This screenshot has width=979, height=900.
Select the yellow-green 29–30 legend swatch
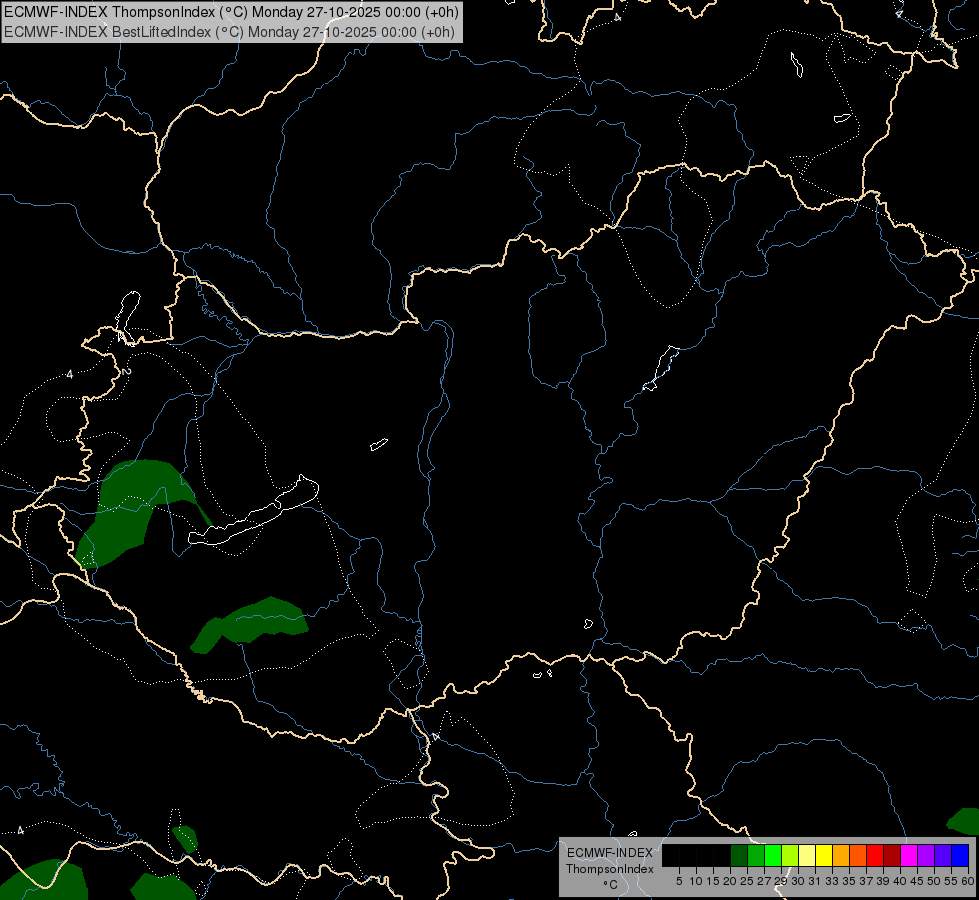(x=790, y=855)
